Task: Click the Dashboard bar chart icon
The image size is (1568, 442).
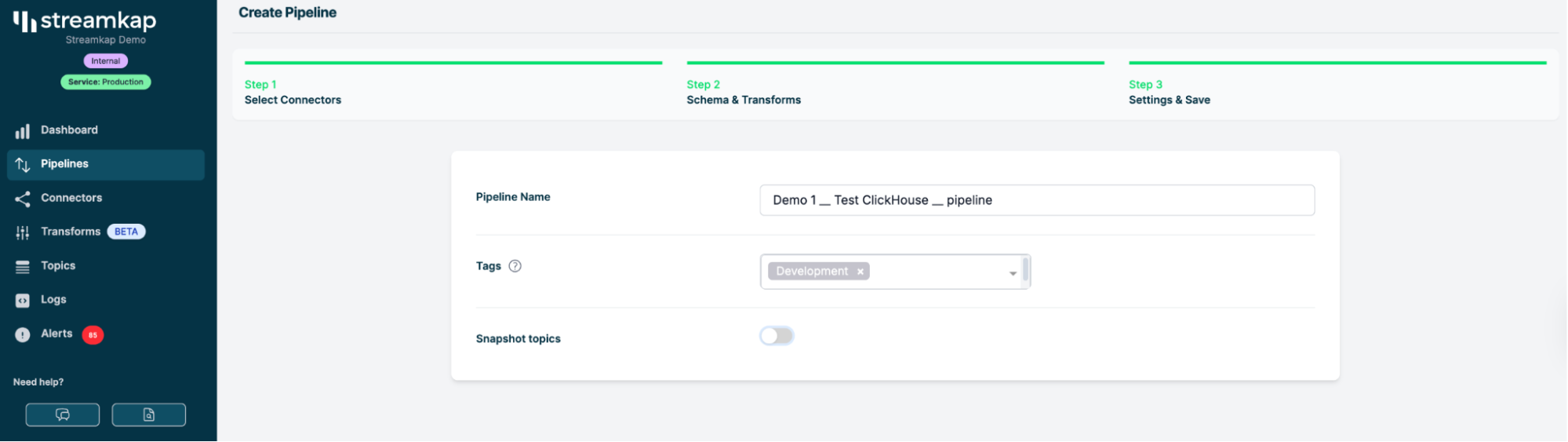Action: 23,131
